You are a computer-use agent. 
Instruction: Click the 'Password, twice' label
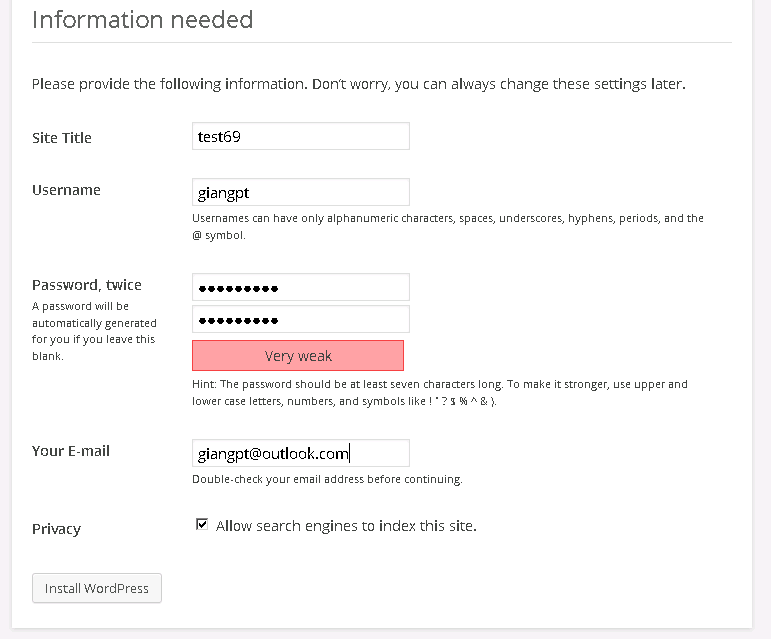(87, 285)
